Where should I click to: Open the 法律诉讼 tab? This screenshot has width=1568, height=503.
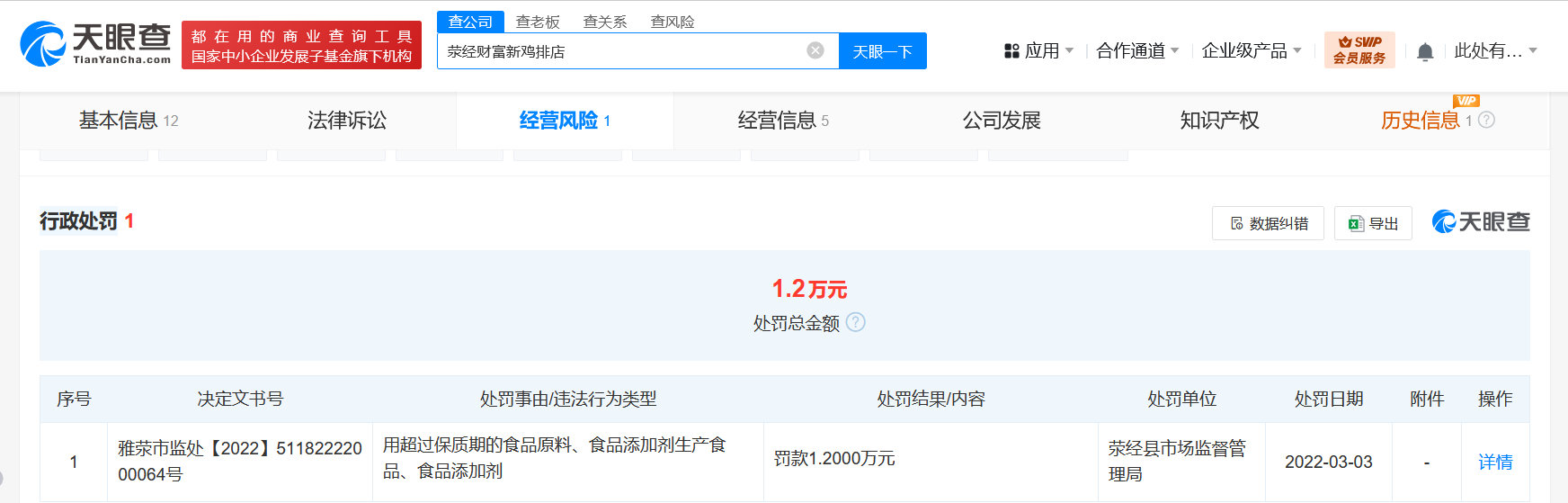coord(347,121)
